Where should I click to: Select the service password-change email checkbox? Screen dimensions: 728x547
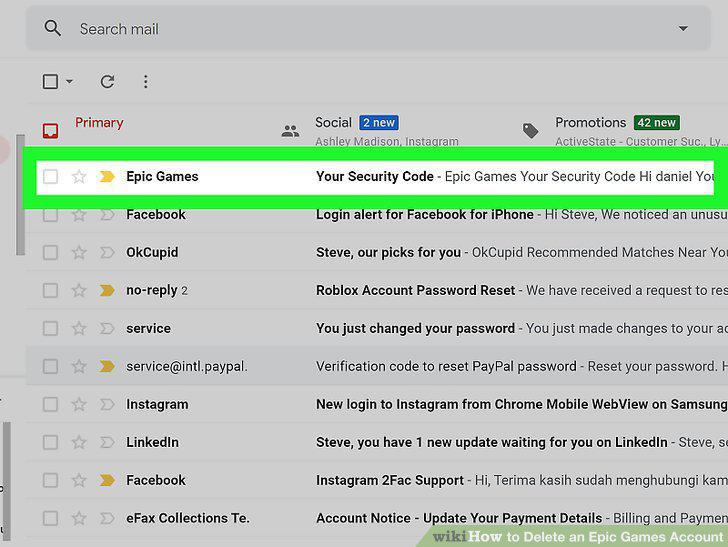(50, 328)
